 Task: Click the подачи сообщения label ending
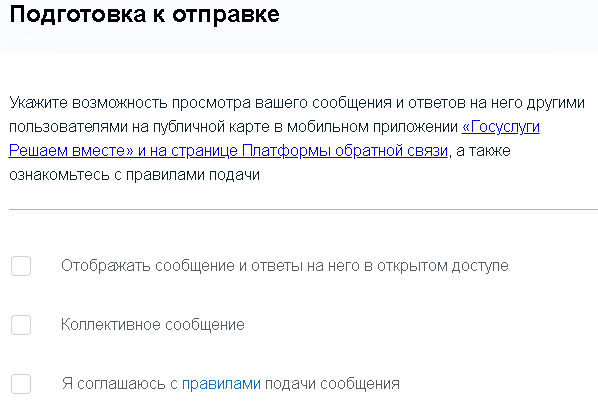[332, 384]
